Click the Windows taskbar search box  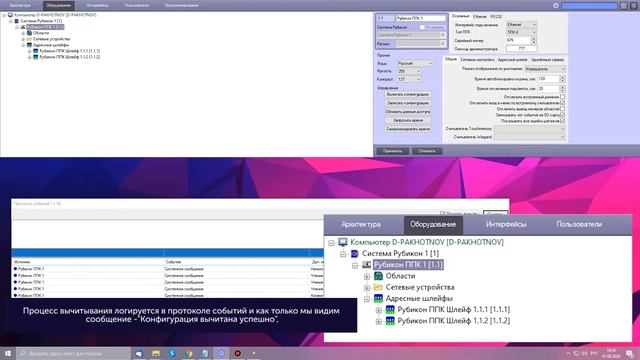[73, 353]
